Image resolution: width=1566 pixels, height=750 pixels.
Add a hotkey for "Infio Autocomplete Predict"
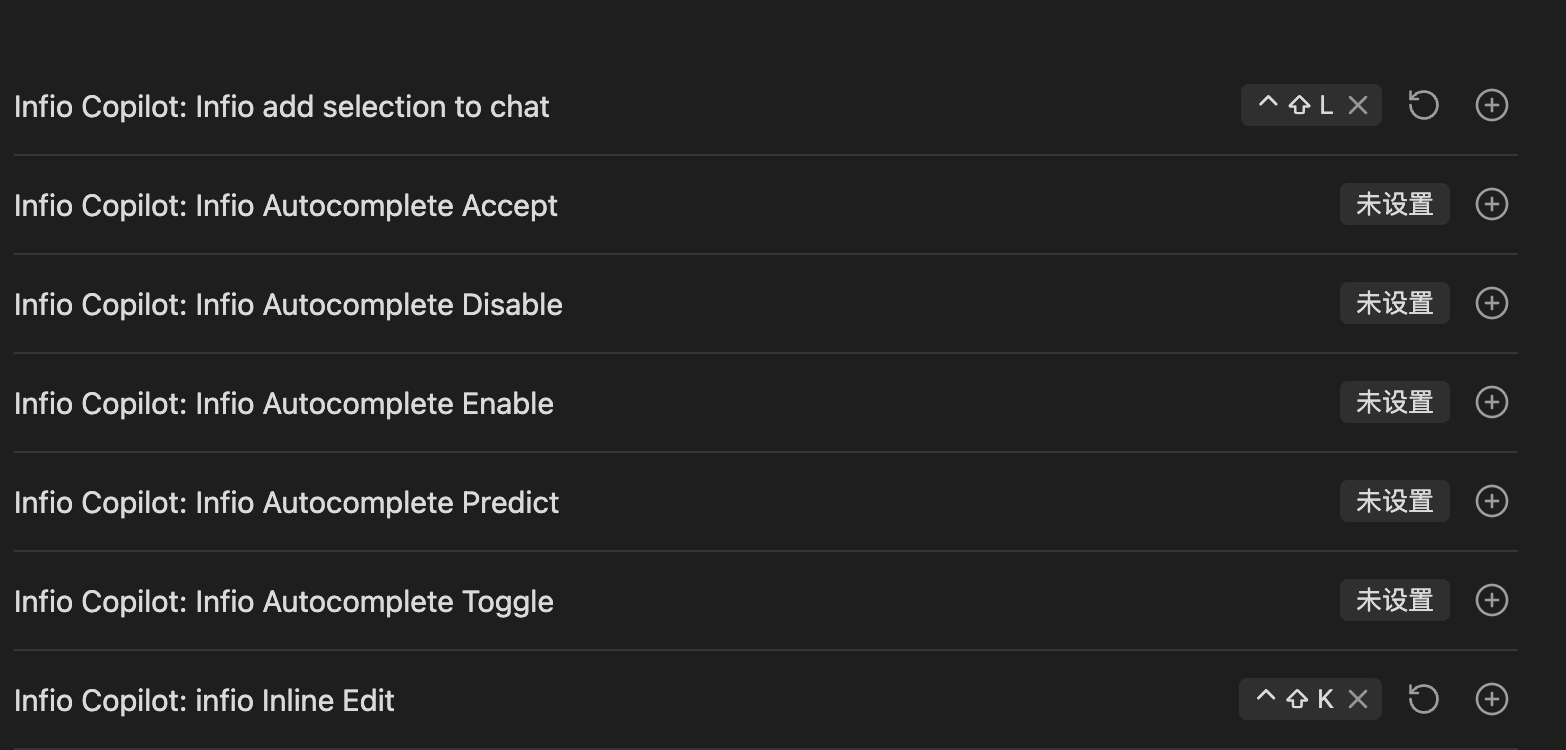[1491, 501]
